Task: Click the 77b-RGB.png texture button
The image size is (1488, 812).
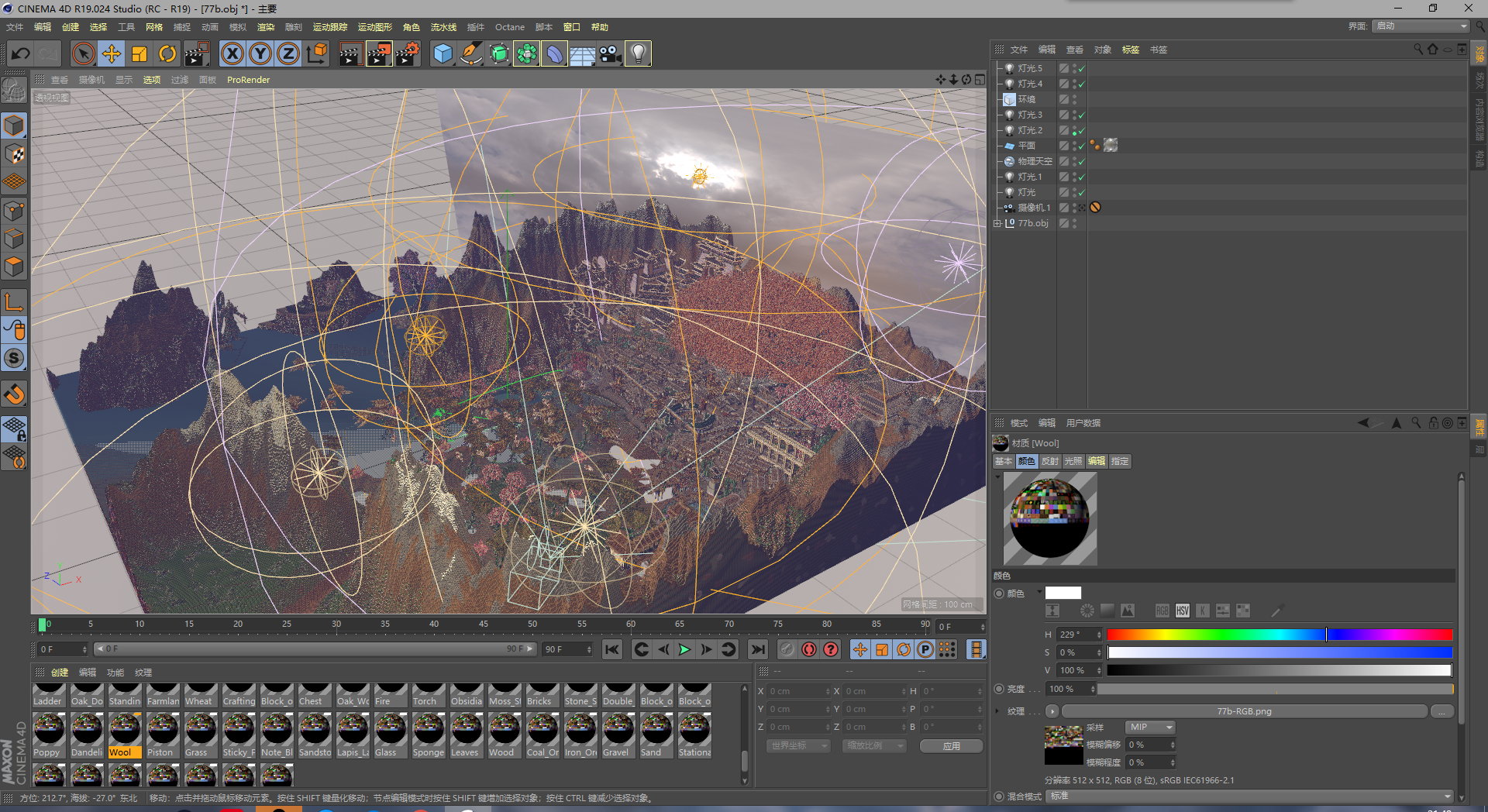Action: [1244, 711]
